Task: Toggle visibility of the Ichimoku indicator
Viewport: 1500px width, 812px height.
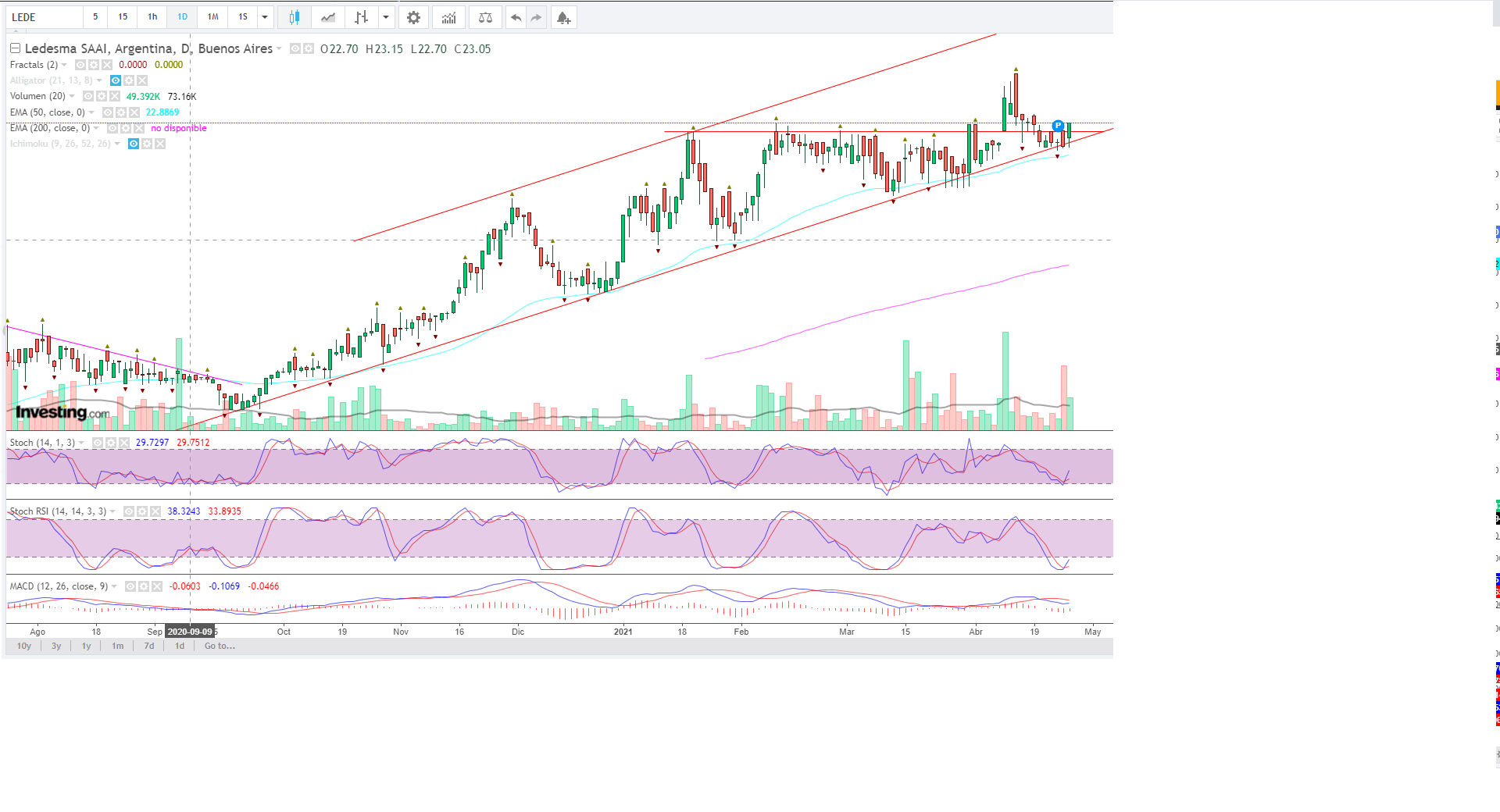Action: (134, 144)
